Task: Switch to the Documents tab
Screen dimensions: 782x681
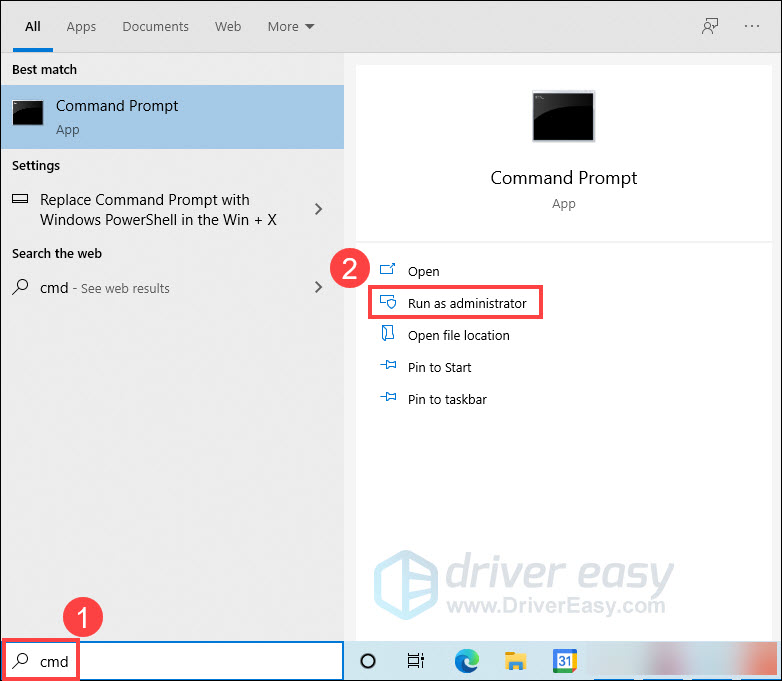Action: [156, 27]
